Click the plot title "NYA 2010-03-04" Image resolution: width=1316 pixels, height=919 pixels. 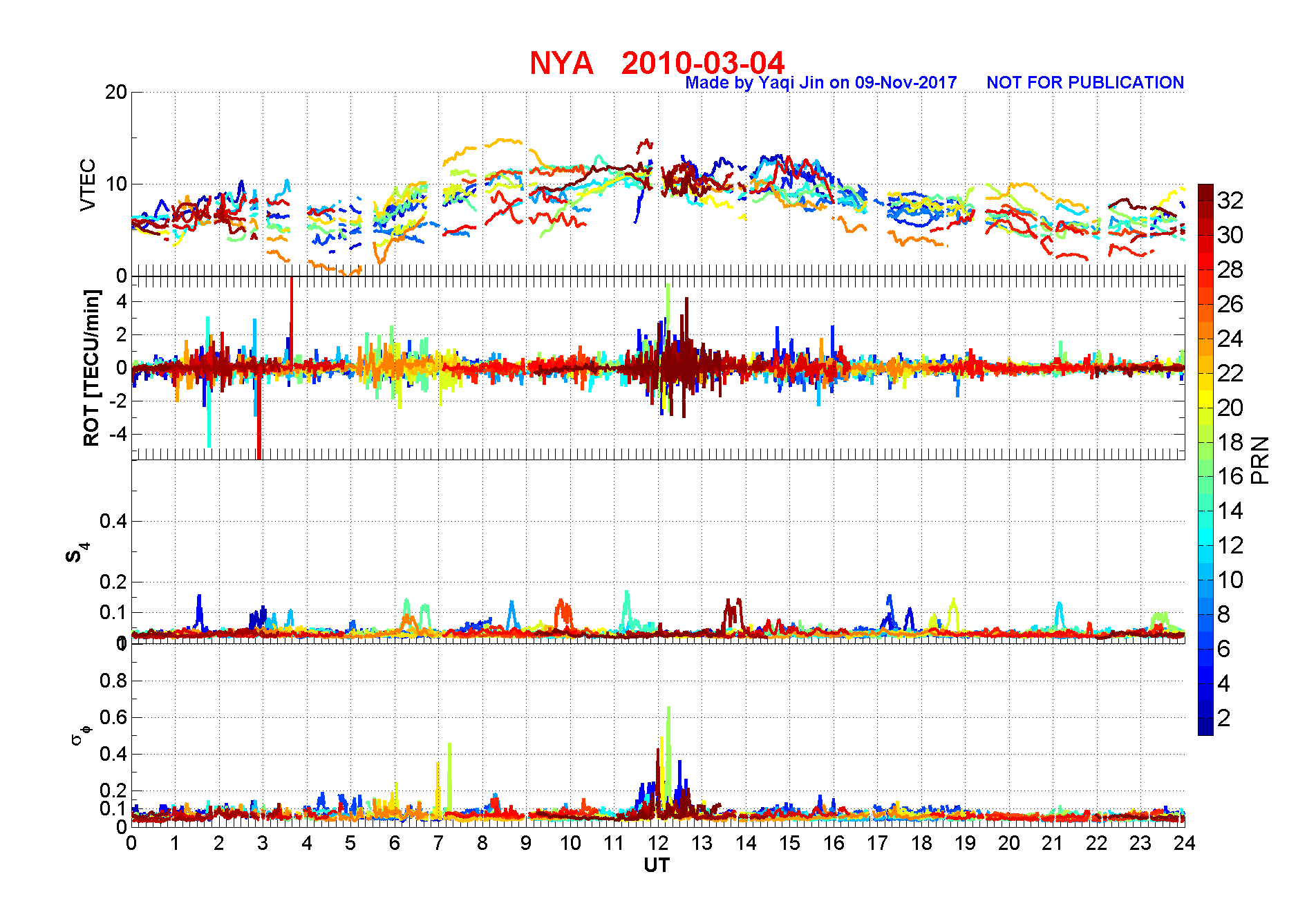coord(657,63)
